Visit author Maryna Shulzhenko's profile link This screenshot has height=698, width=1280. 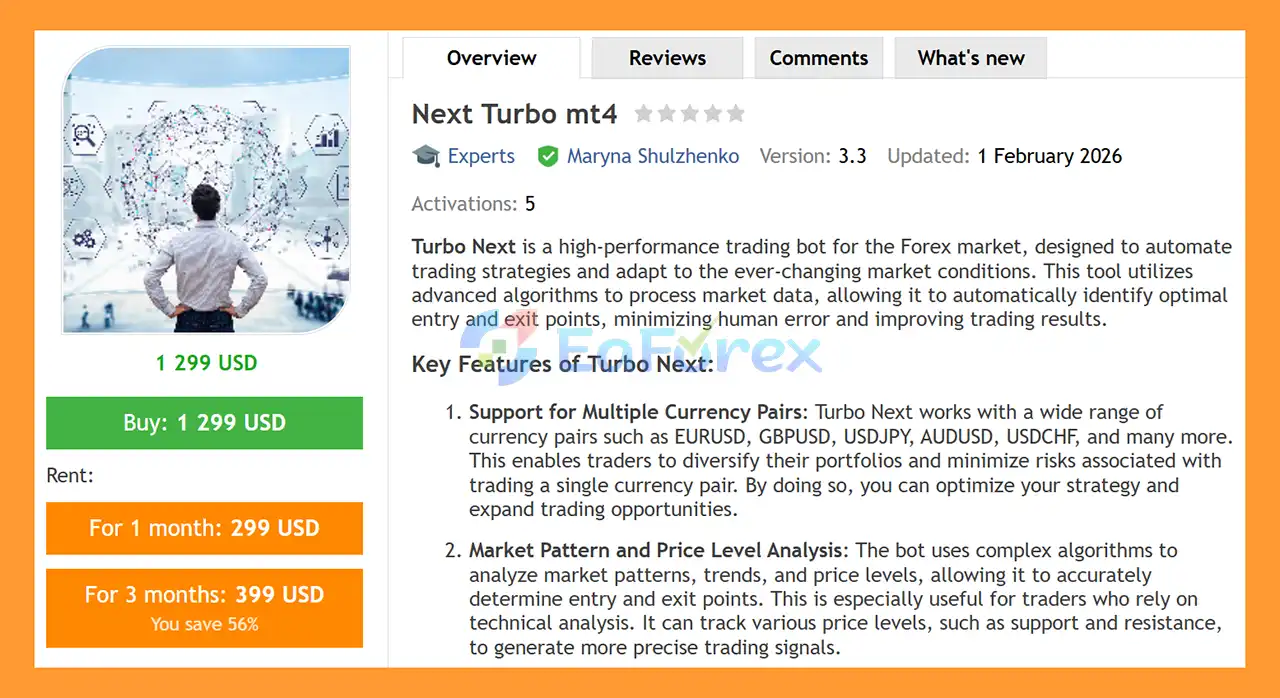click(653, 156)
